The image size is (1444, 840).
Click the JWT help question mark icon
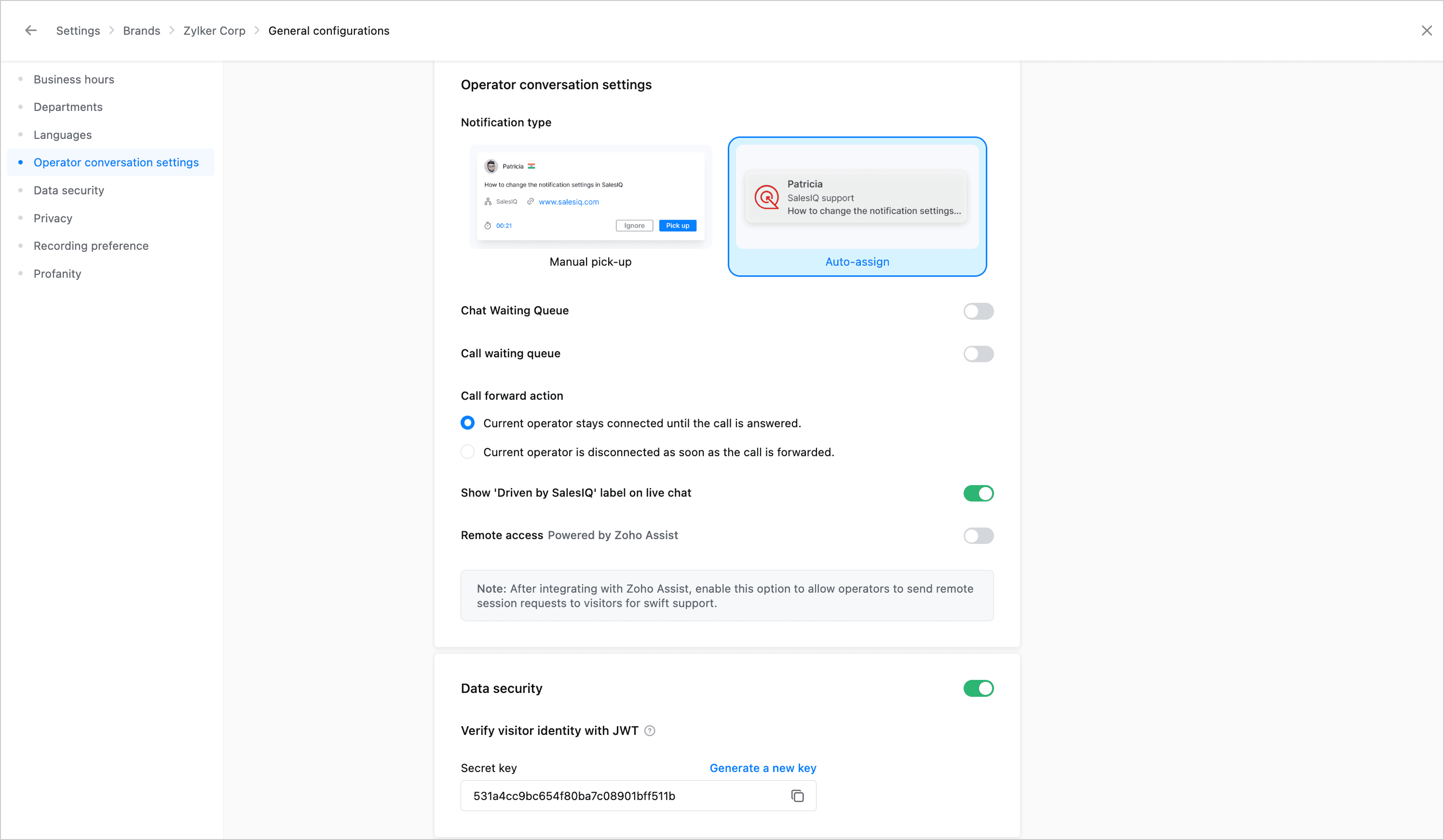pyautogui.click(x=649, y=731)
